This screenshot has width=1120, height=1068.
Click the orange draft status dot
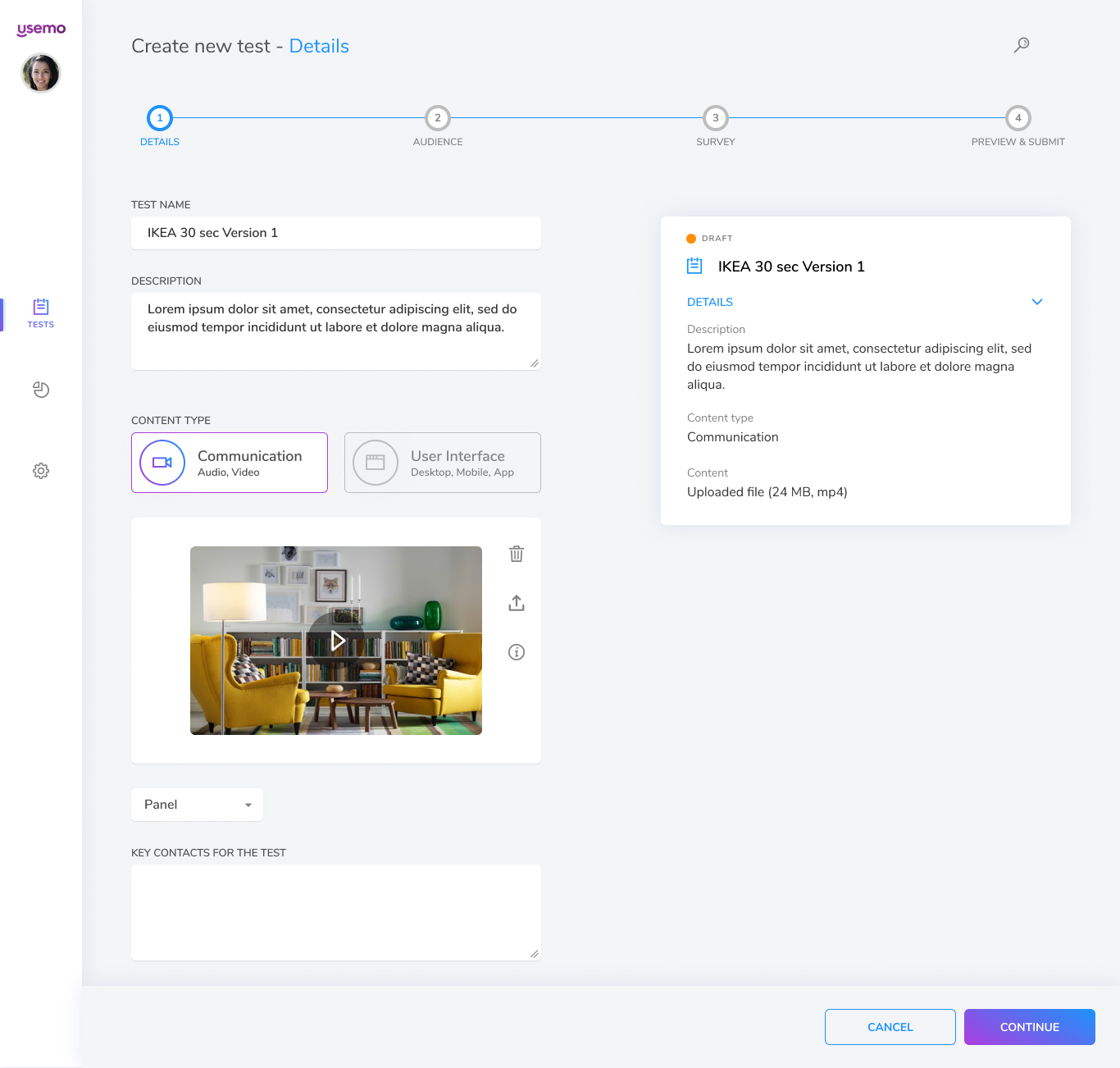[x=691, y=239]
